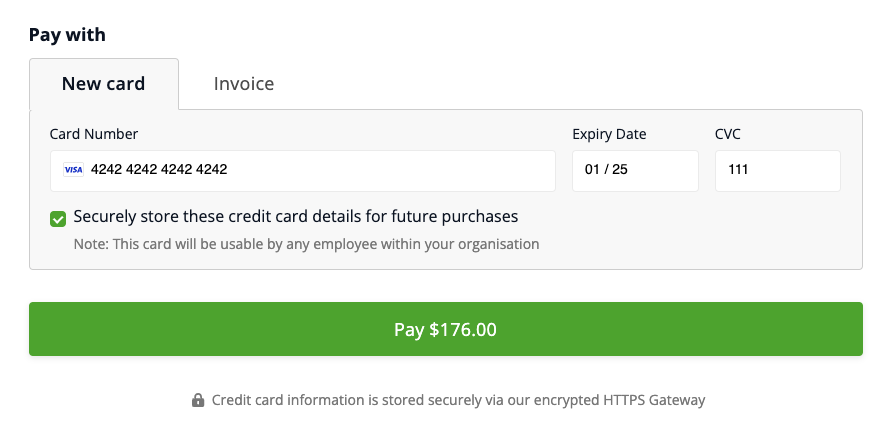The image size is (890, 437).
Task: Click the Visa card brand icon
Action: coord(74,170)
